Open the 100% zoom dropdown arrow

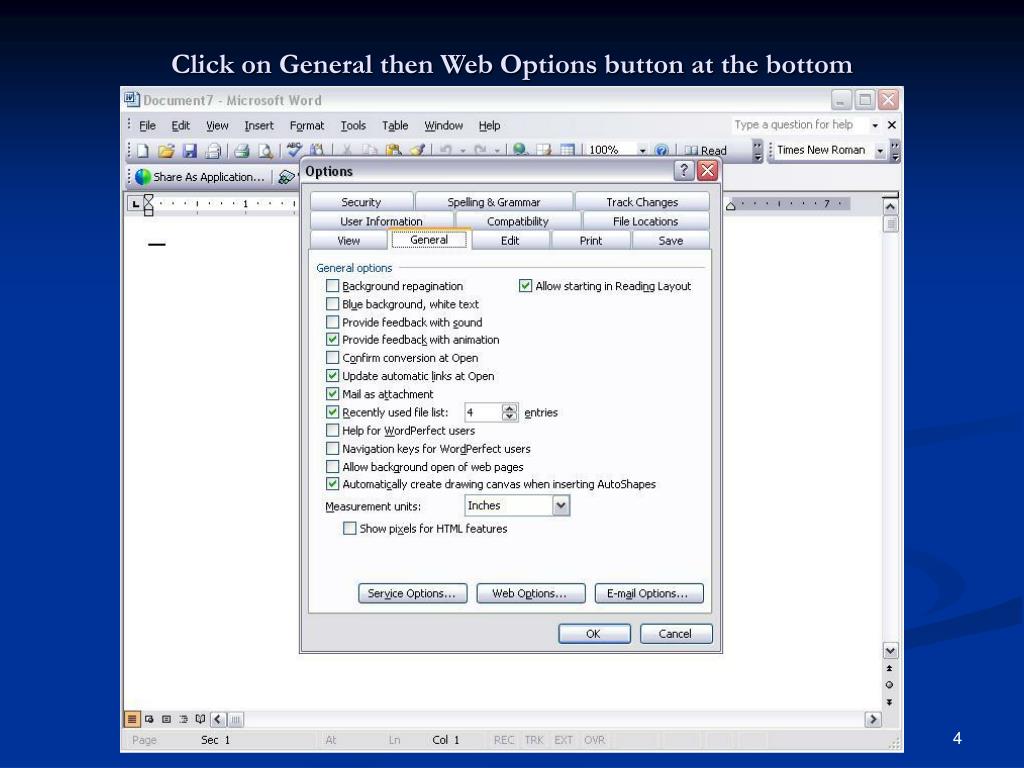tap(643, 151)
